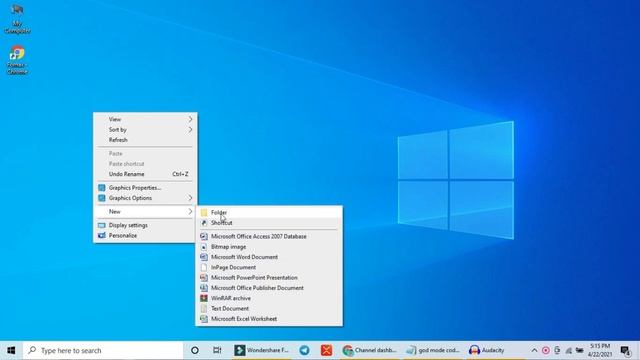Click the red circular tray icon
Image resolution: width=640 pixels, height=360 pixels.
(546, 350)
